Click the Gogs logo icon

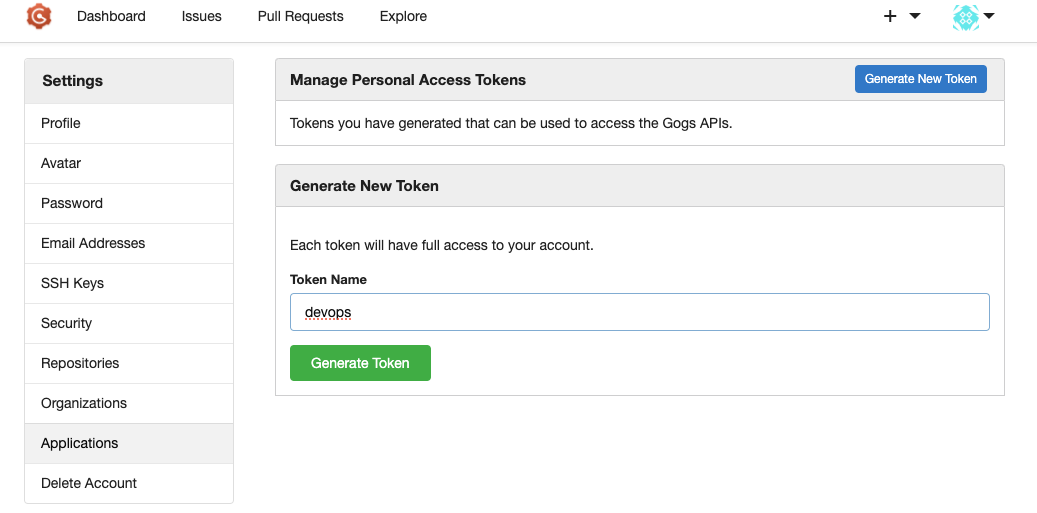pyautogui.click(x=39, y=16)
